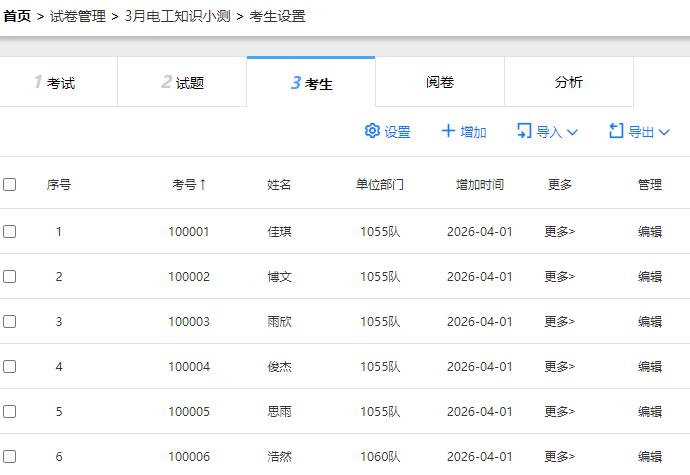Viewport: 690px width, 475px height.
Task: Open 更多> for 博文
Action: coord(560,276)
